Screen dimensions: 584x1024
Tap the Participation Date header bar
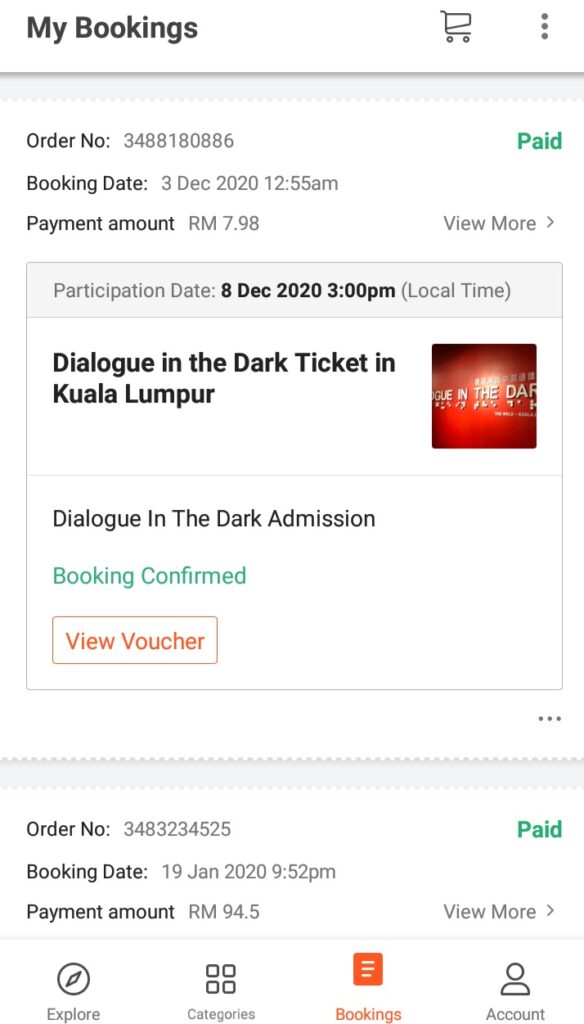pos(292,290)
